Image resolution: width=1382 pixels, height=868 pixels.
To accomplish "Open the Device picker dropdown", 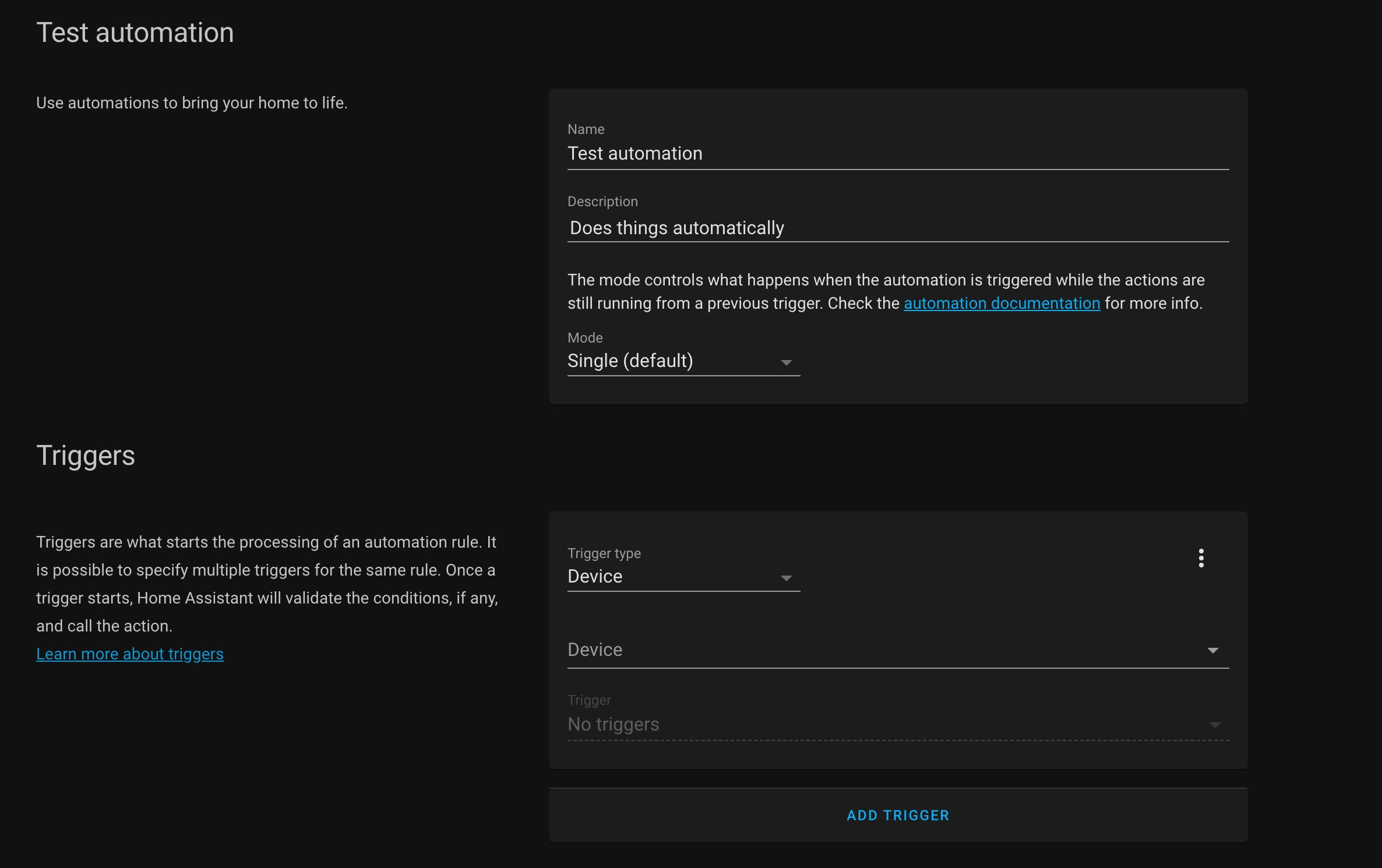I will (898, 650).
